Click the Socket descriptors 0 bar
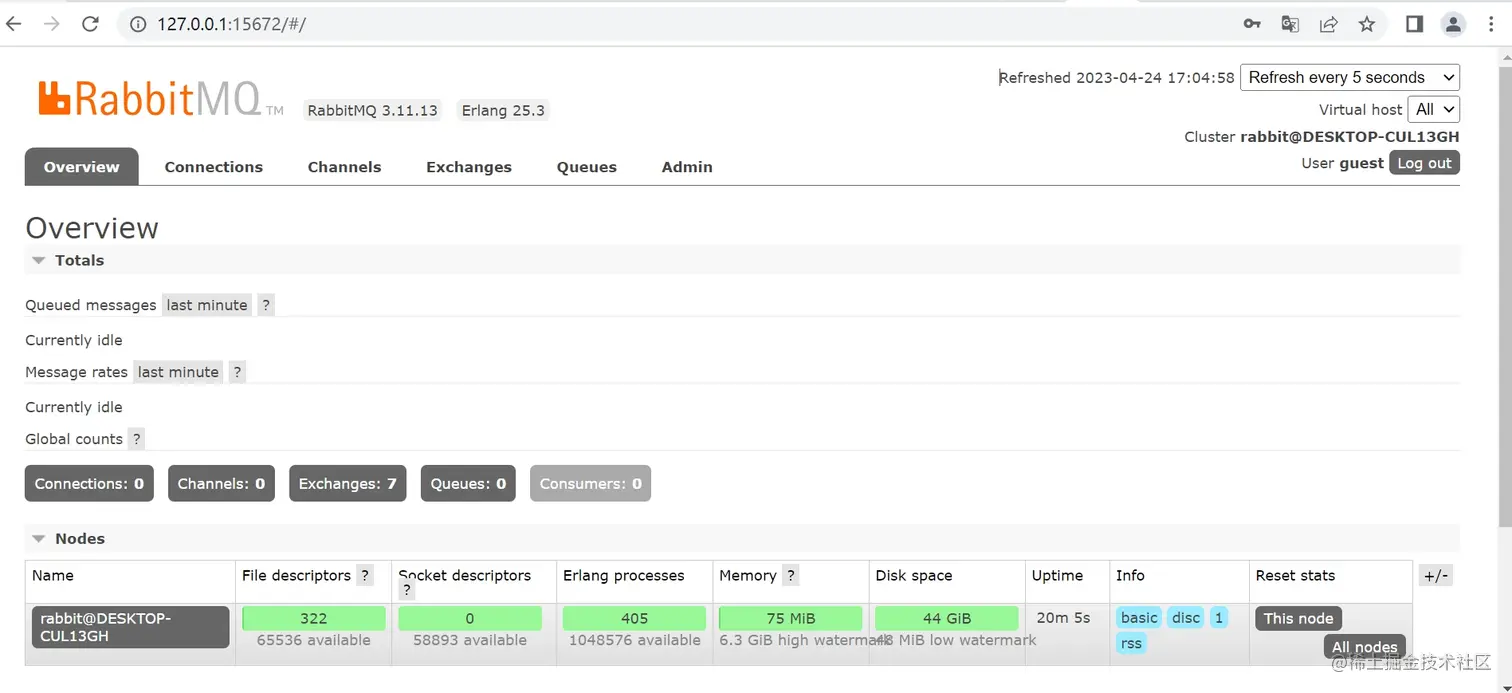 point(469,618)
